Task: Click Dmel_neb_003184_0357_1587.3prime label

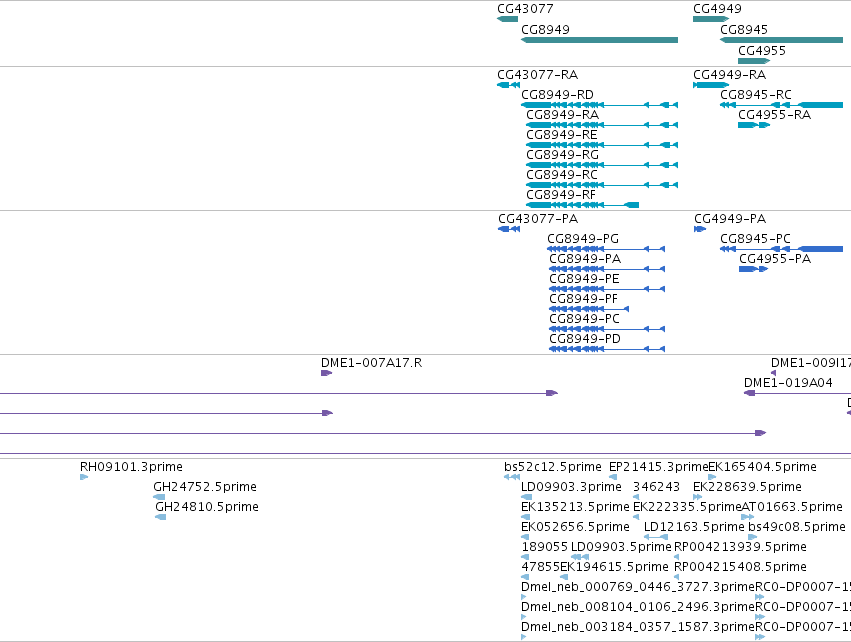Action: coord(638,627)
